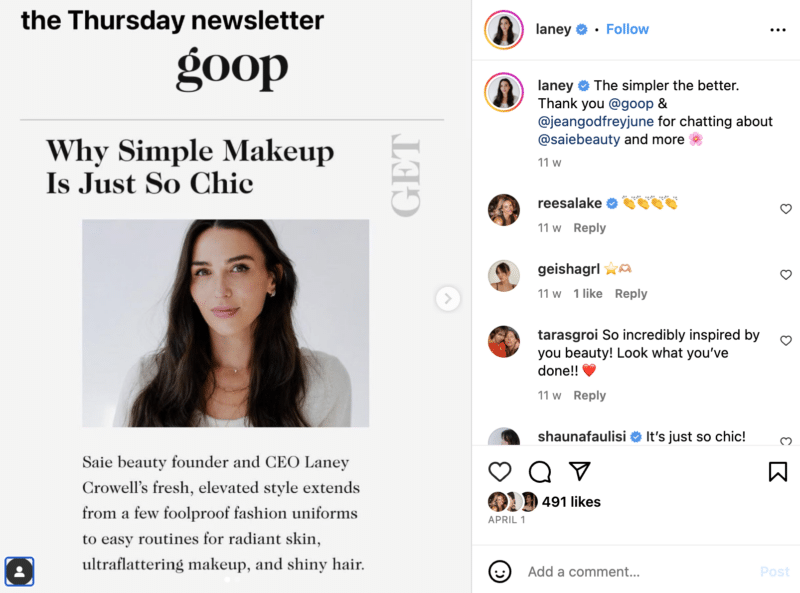This screenshot has width=800, height=593.
Task: Like the post with heart icon
Action: [x=499, y=472]
